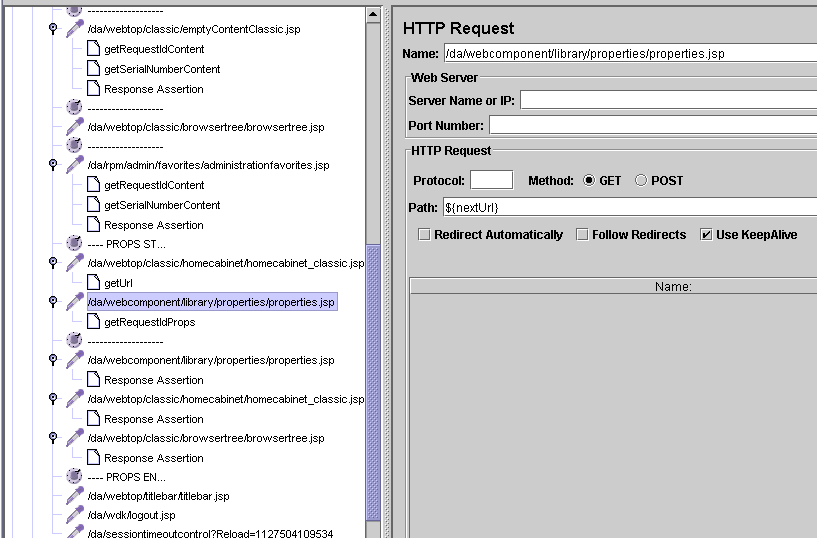Viewport: 817px width, 538px height.
Task: Select Response Assertion under the lower homecabinet_classic.jsp
Action: point(154,419)
